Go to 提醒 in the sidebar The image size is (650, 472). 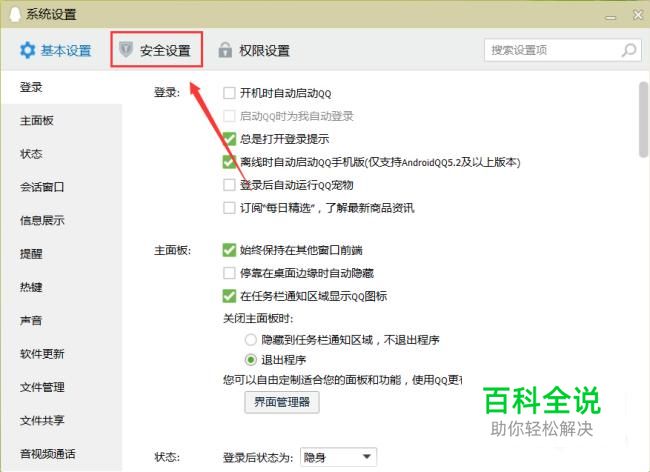[61, 254]
